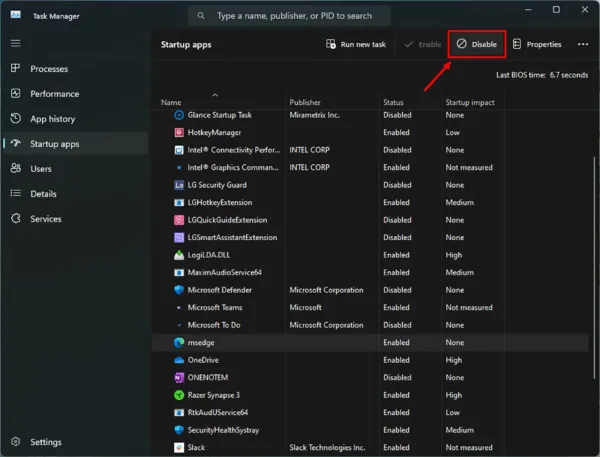Click the HotkeyManager icon
Image resolution: width=600 pixels, height=457 pixels.
[x=179, y=132]
